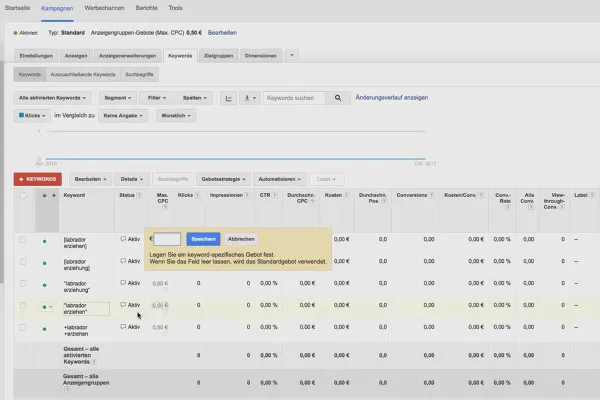The image size is (600, 400).
Task: Open Werbechancen in top navigation
Action: tap(104, 8)
